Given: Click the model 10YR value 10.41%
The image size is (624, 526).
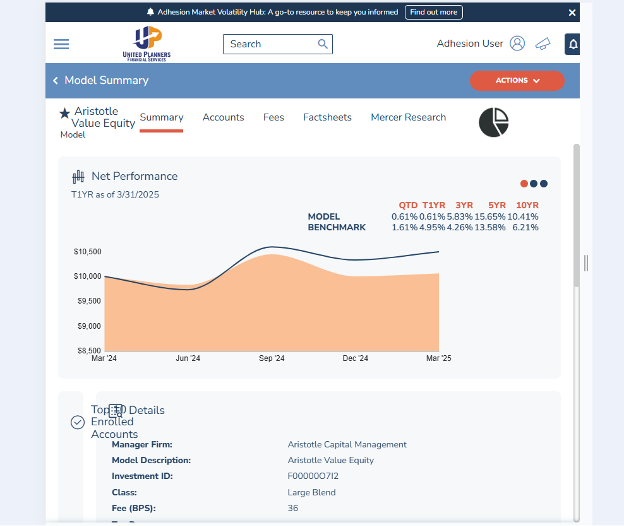Looking at the screenshot, I should pyautogui.click(x=523, y=217).
